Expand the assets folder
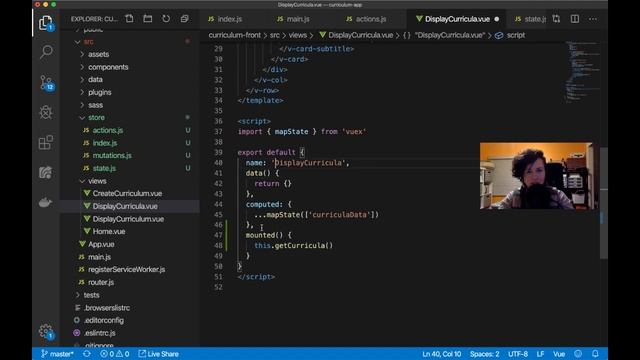Image resolution: width=640 pixels, height=360 pixels. click(98, 54)
